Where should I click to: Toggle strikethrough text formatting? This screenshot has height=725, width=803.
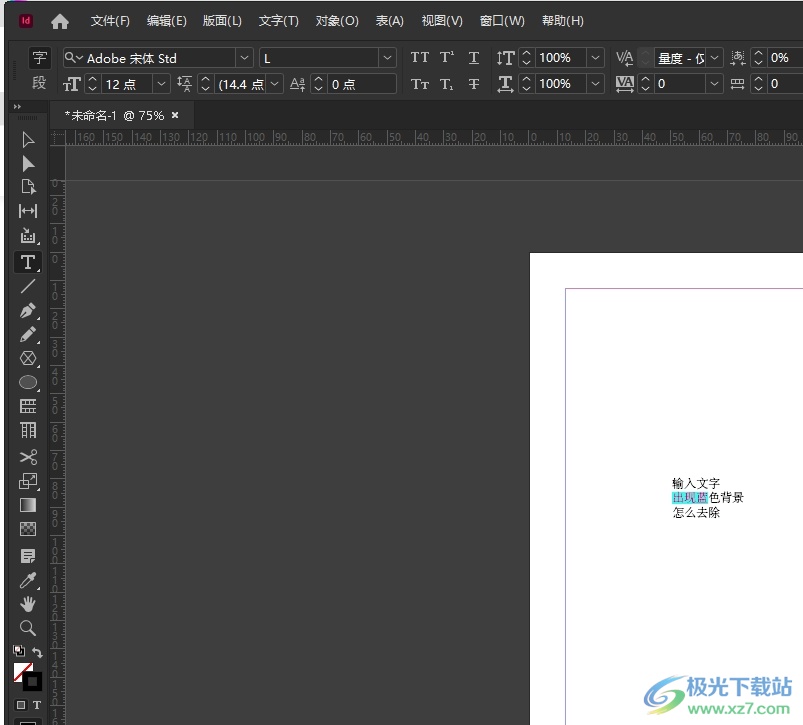[474, 84]
